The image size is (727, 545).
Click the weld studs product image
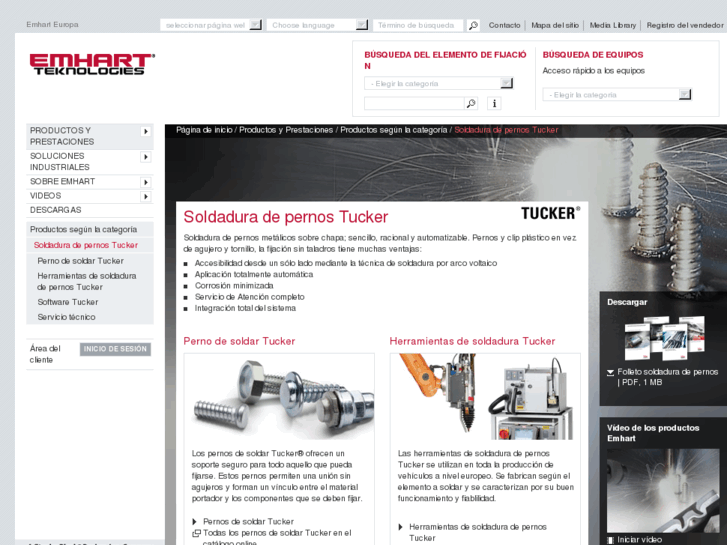[279, 397]
